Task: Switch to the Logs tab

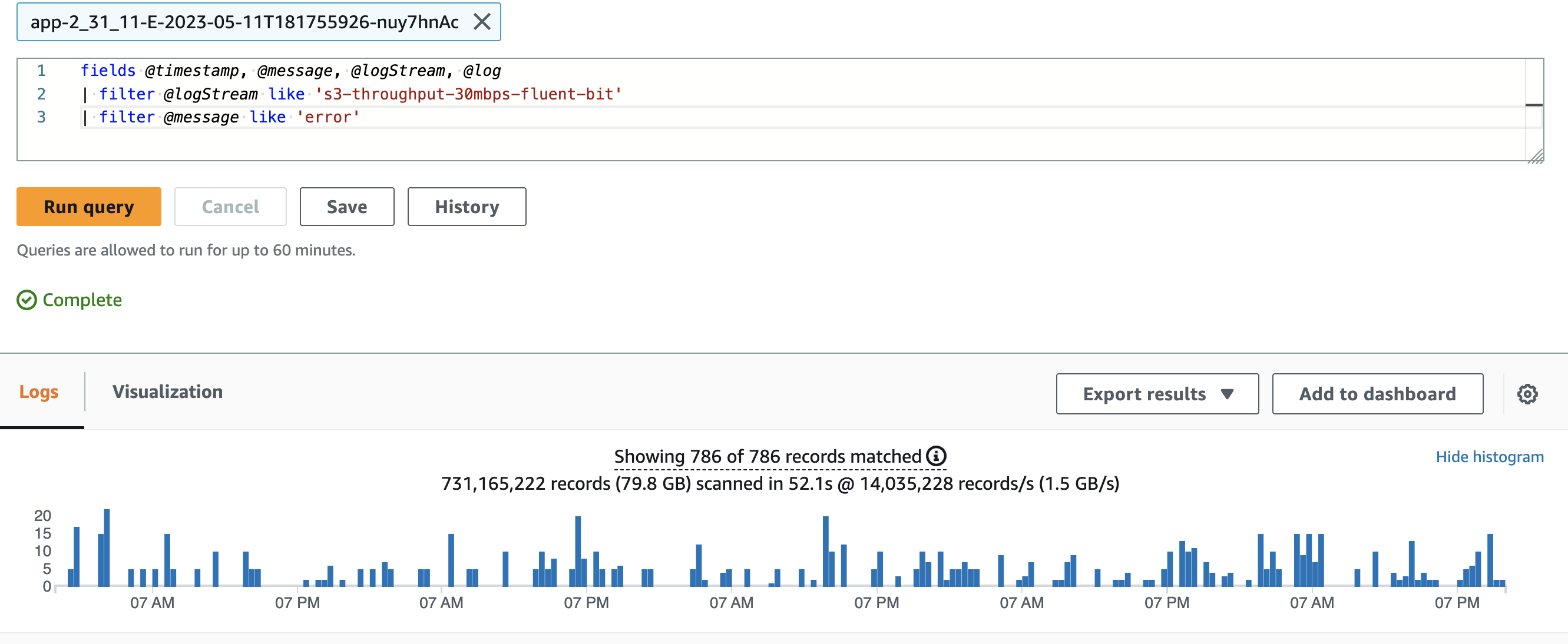Action: 39,392
